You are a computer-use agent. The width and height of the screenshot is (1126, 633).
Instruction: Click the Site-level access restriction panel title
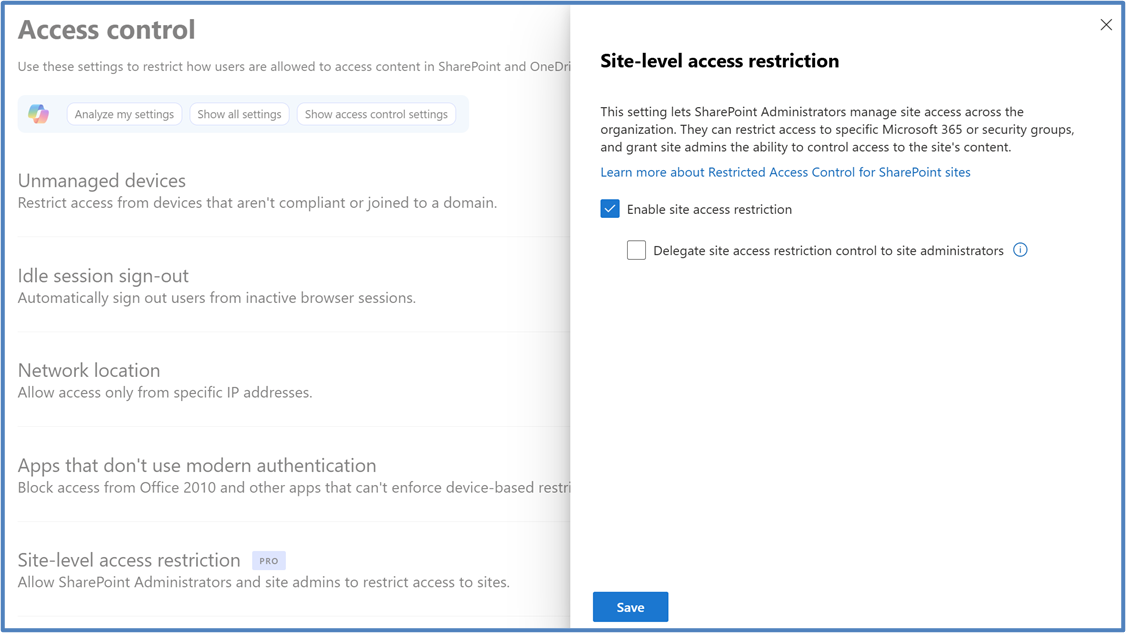click(719, 61)
